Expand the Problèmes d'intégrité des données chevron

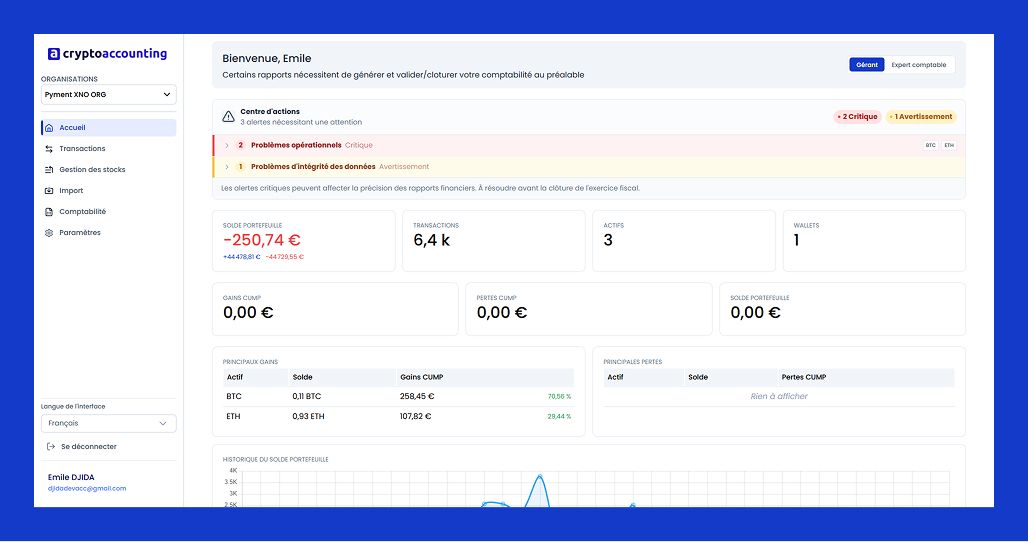click(227, 166)
